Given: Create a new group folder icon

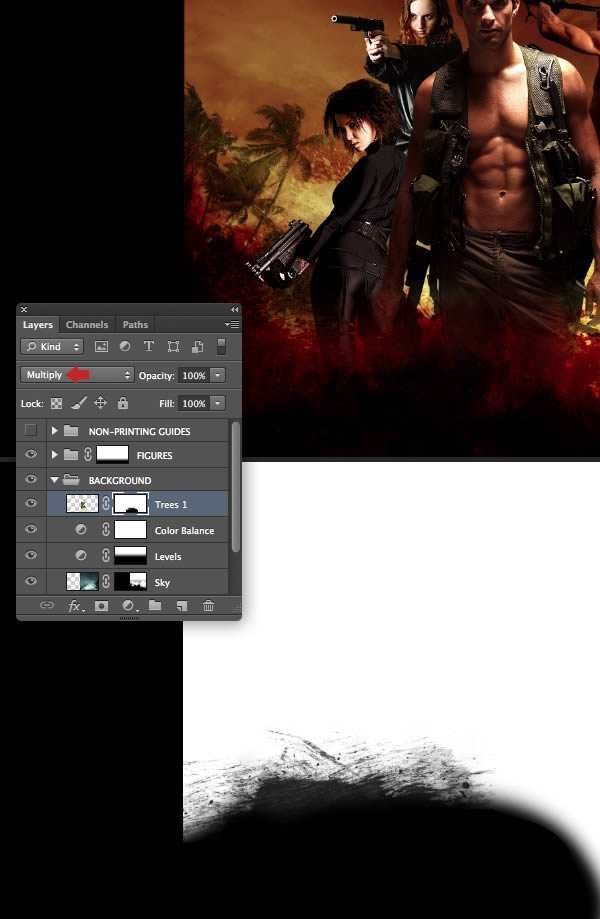Looking at the screenshot, I should pyautogui.click(x=155, y=605).
